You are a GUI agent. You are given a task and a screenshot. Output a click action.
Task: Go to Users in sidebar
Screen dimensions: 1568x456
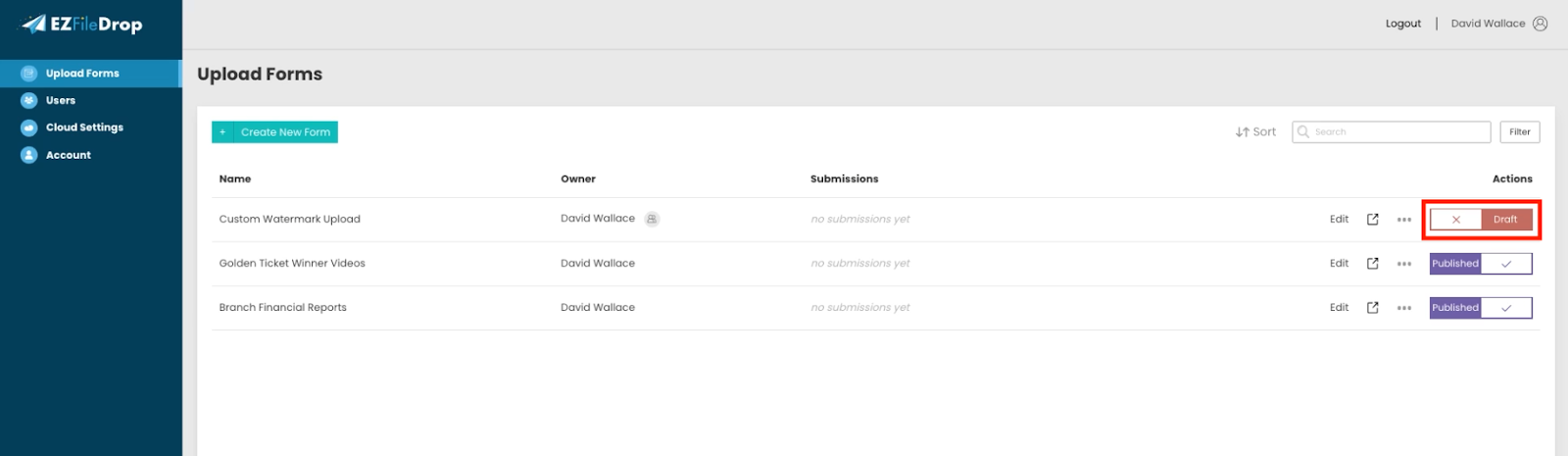point(61,100)
